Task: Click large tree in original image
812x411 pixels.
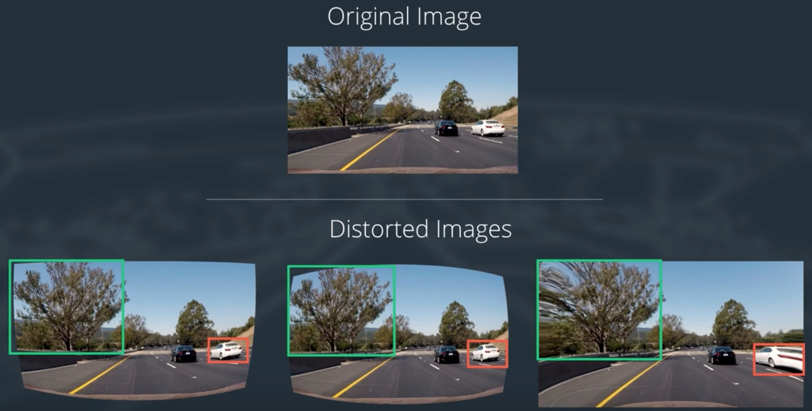Action: pos(342,86)
